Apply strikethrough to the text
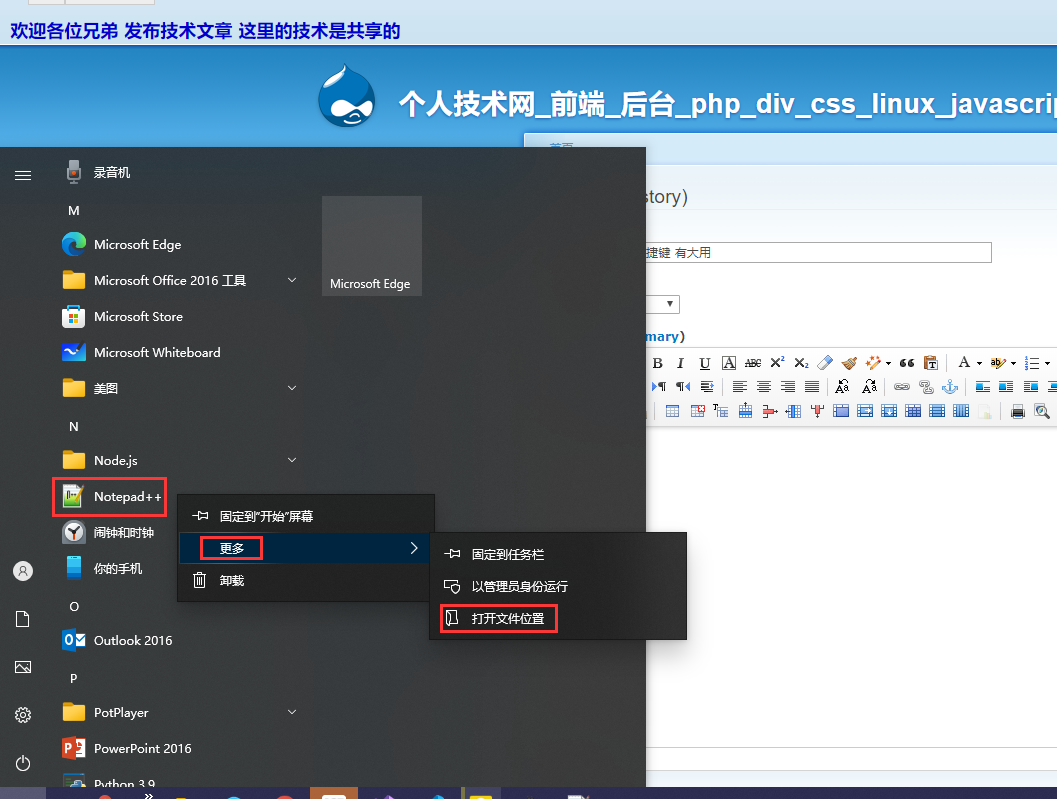The width and height of the screenshot is (1057, 799). [753, 363]
